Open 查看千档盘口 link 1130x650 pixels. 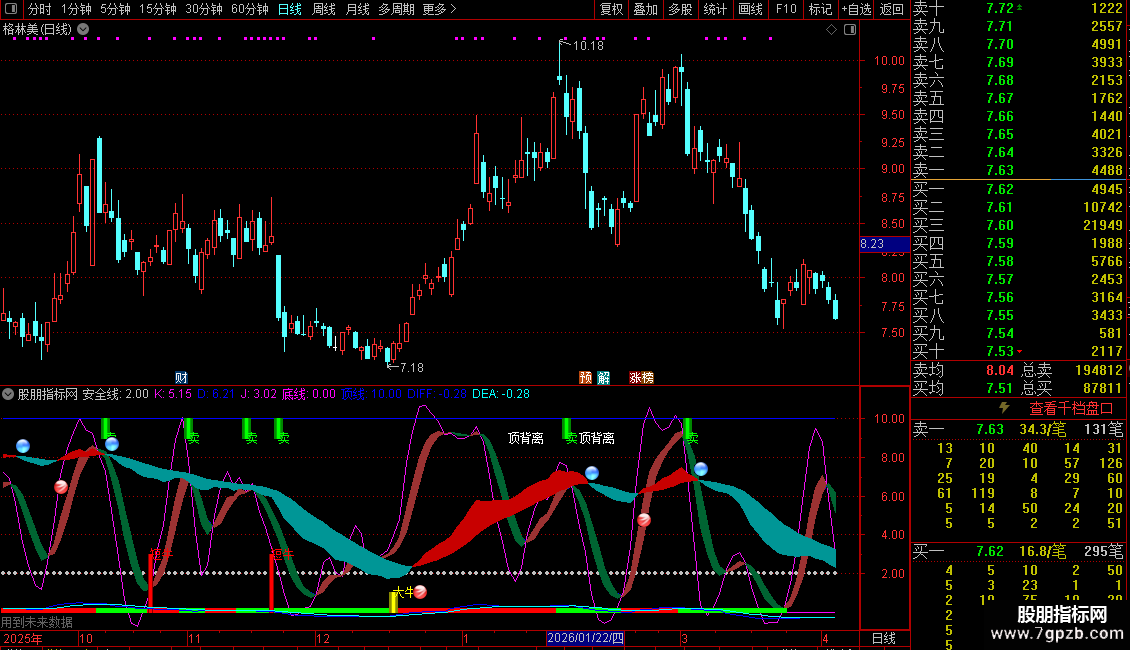[x=1072, y=408]
